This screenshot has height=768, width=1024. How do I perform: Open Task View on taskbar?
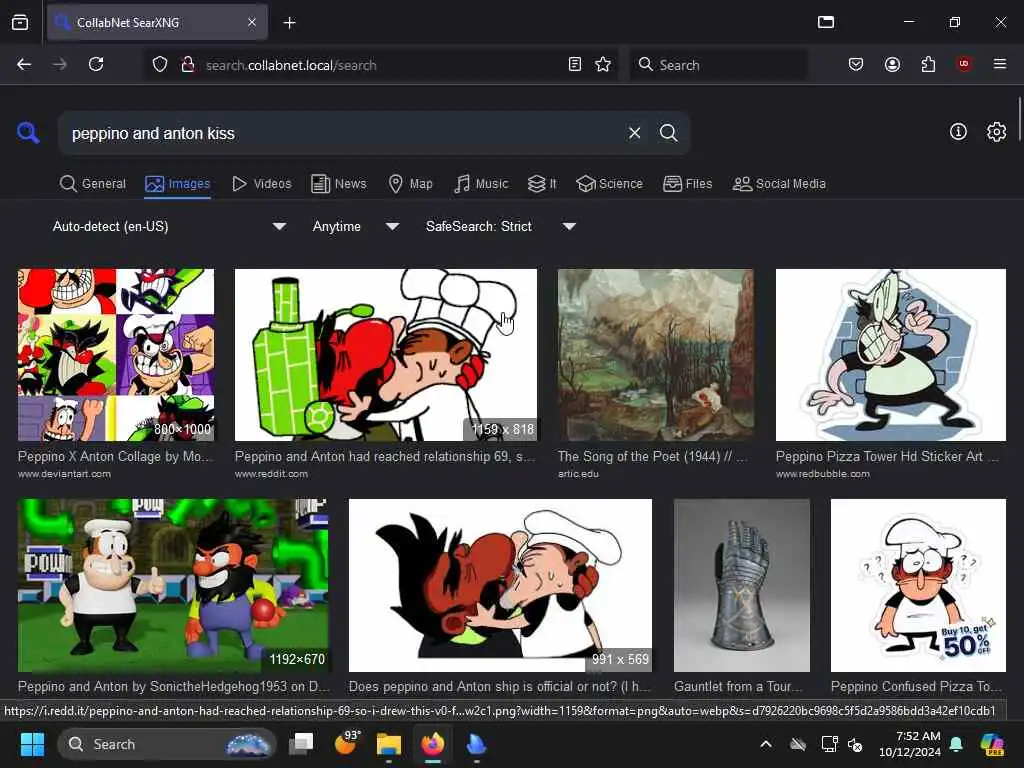(301, 744)
